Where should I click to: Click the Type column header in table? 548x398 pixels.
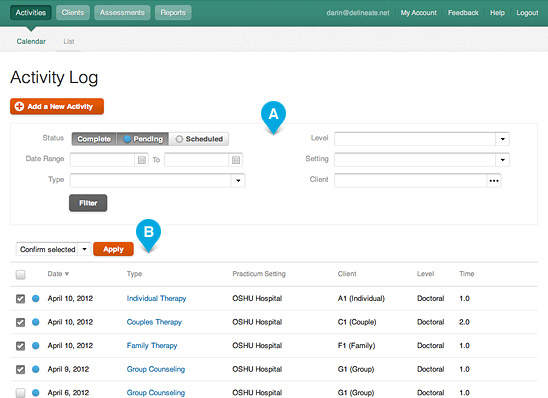(134, 274)
